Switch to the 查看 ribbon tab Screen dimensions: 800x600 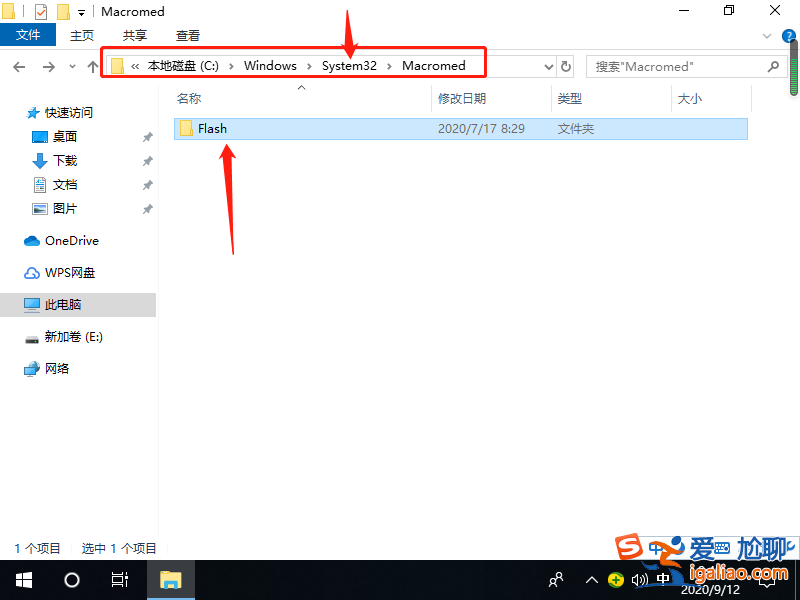(x=188, y=35)
